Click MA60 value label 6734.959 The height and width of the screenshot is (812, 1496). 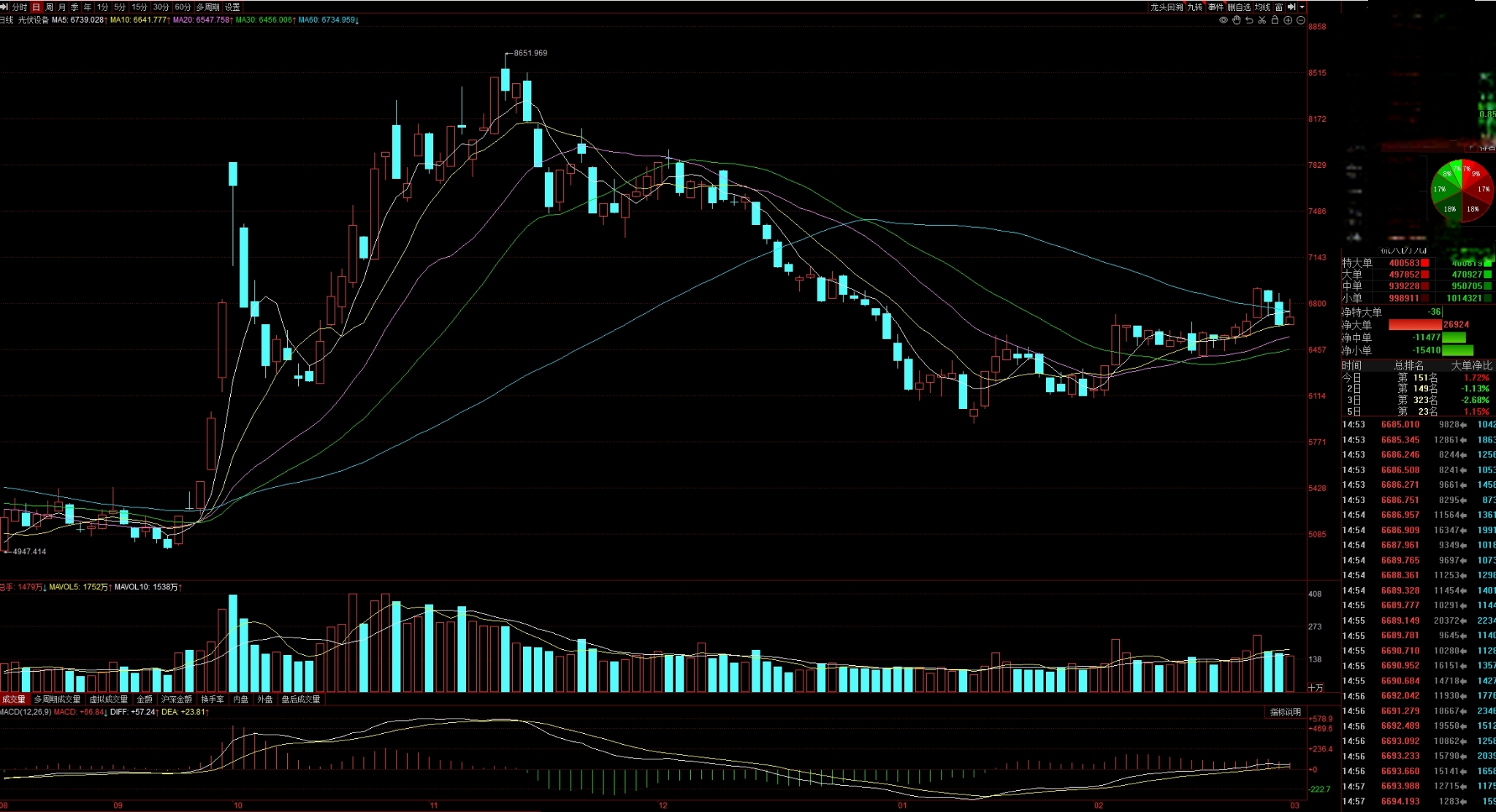(328, 20)
